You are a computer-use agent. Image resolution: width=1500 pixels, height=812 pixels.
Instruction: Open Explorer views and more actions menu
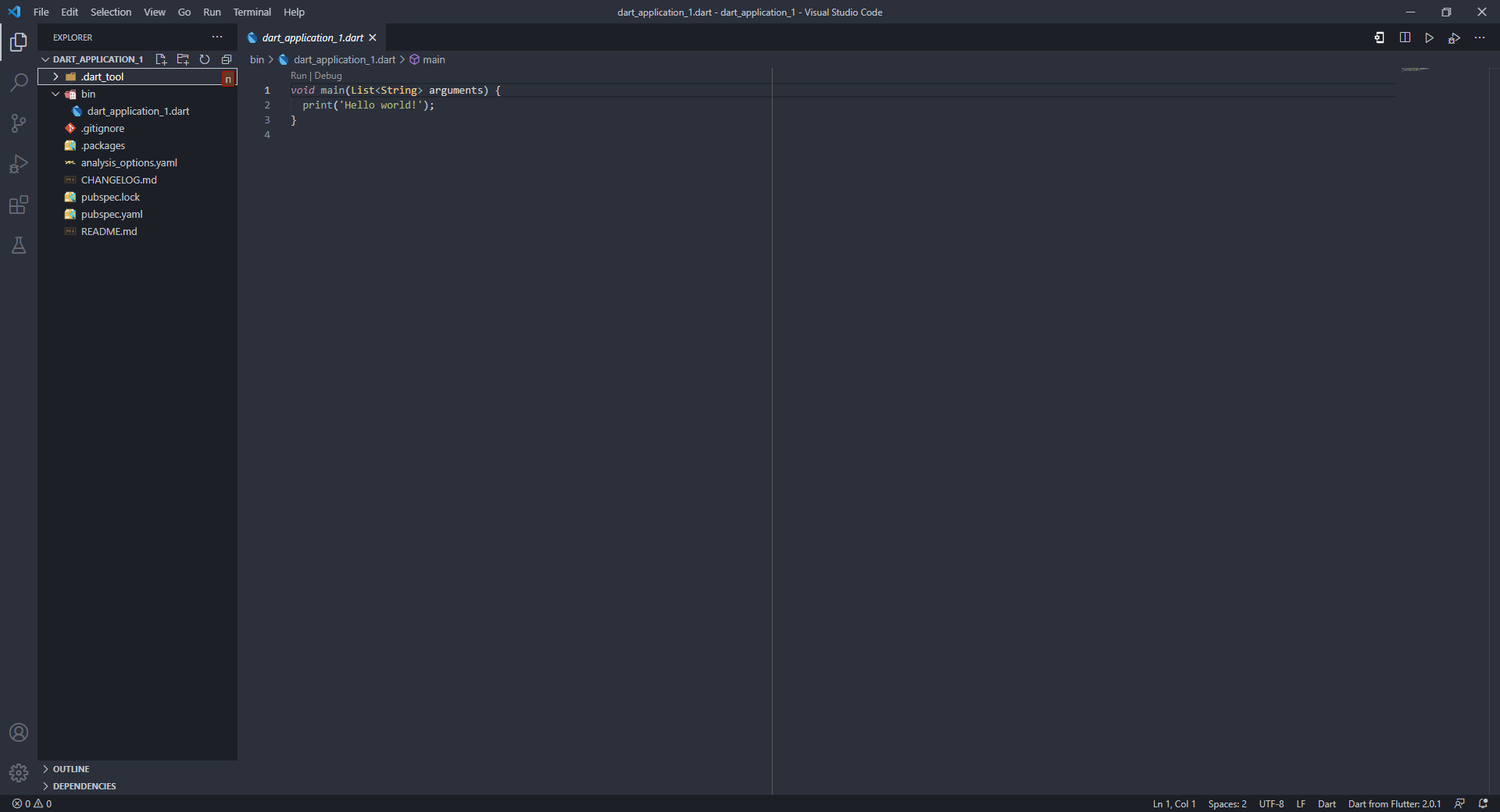tap(217, 37)
